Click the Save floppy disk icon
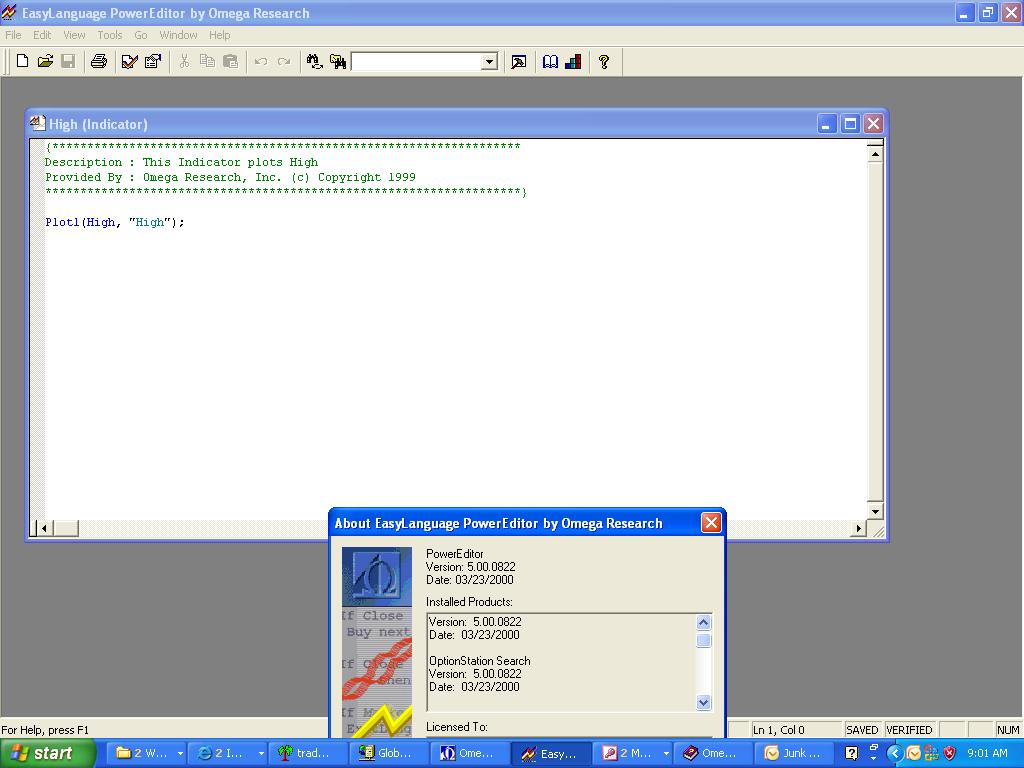This screenshot has height=768, width=1024. pos(68,61)
